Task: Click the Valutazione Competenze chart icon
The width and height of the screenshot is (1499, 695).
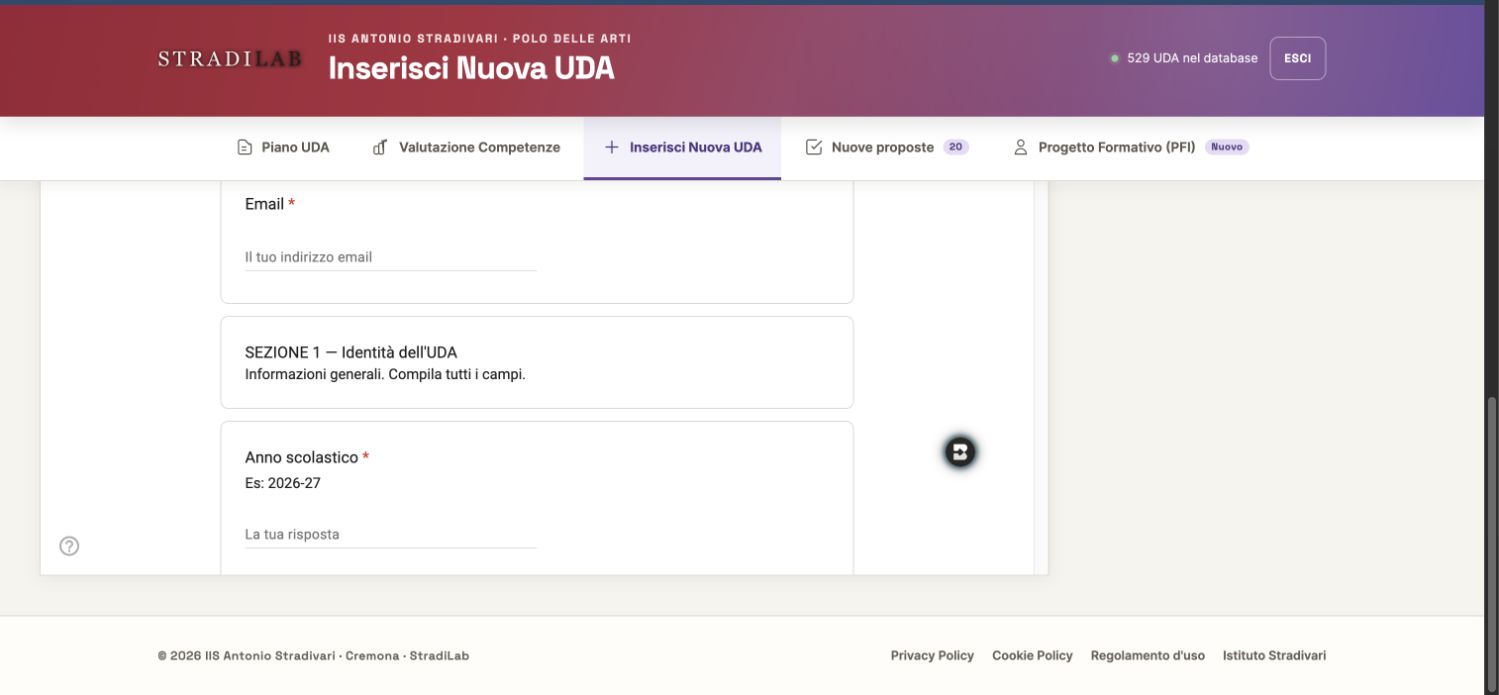Action: pos(380,147)
